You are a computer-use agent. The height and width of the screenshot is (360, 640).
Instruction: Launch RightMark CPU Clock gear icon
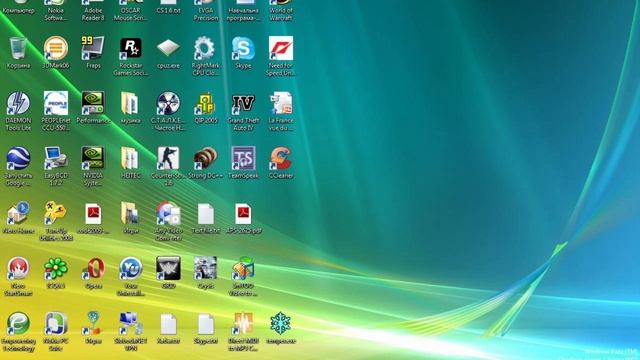(204, 48)
